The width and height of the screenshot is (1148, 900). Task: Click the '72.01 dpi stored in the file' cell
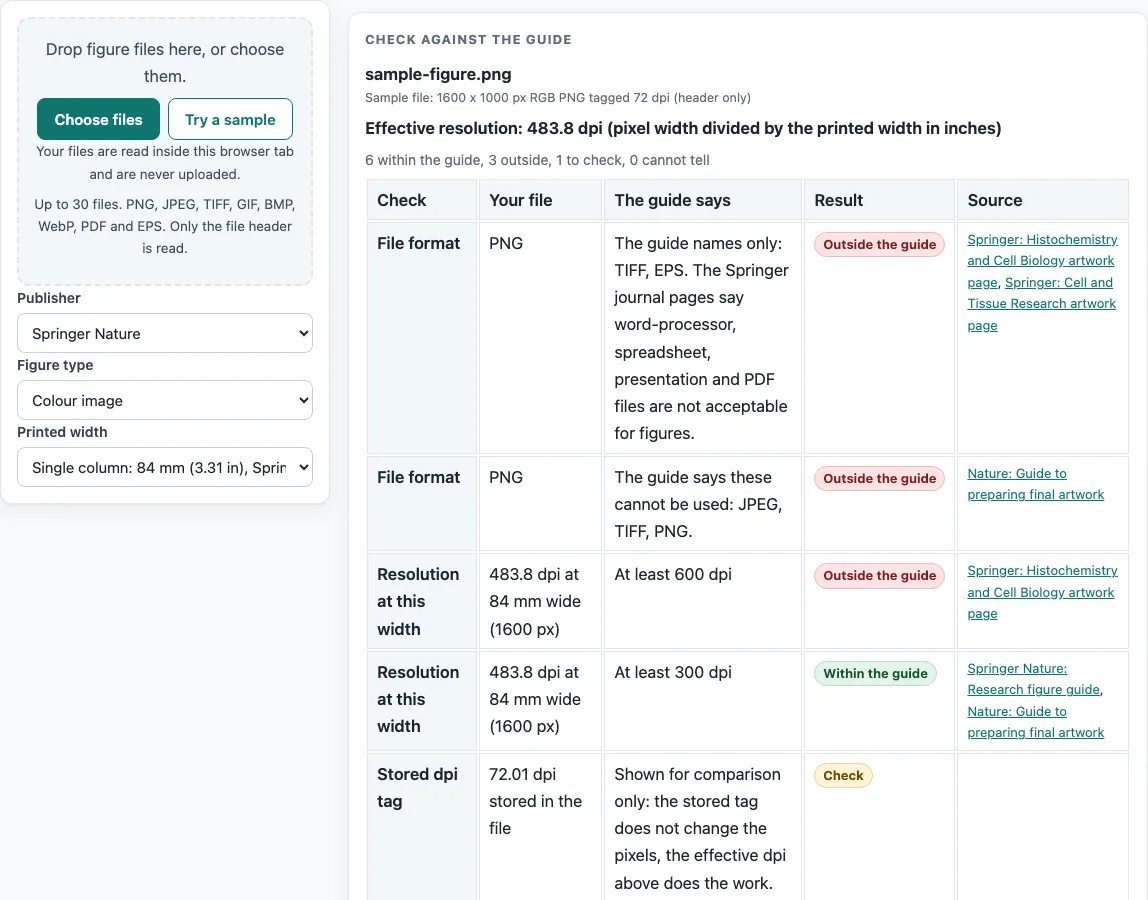[x=540, y=826]
